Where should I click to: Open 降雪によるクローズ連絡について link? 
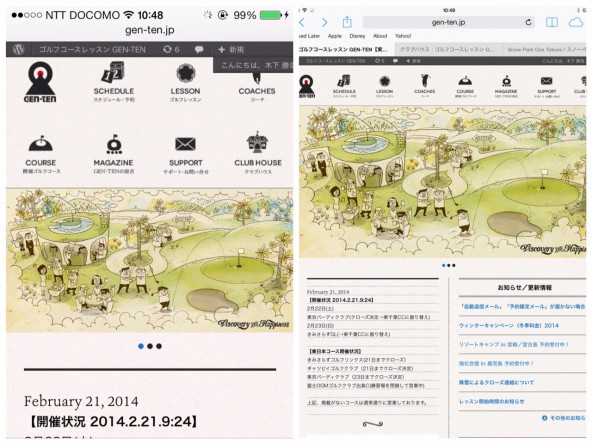pyautogui.click(x=496, y=382)
